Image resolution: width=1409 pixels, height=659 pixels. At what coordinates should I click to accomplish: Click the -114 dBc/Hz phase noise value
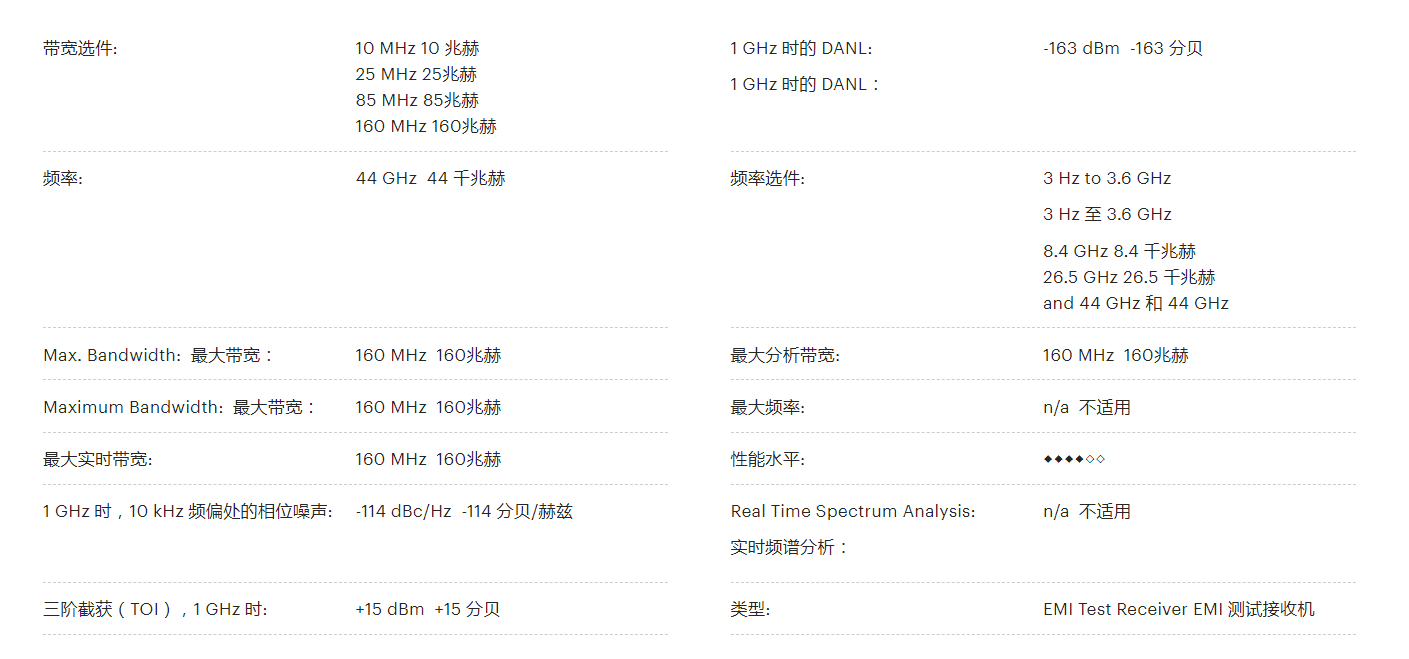pyautogui.click(x=464, y=511)
